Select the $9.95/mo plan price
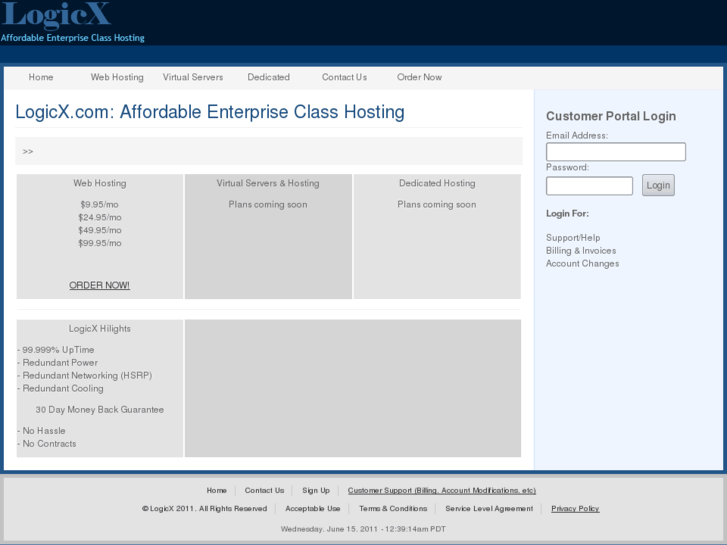This screenshot has height=545, width=727. pos(100,205)
